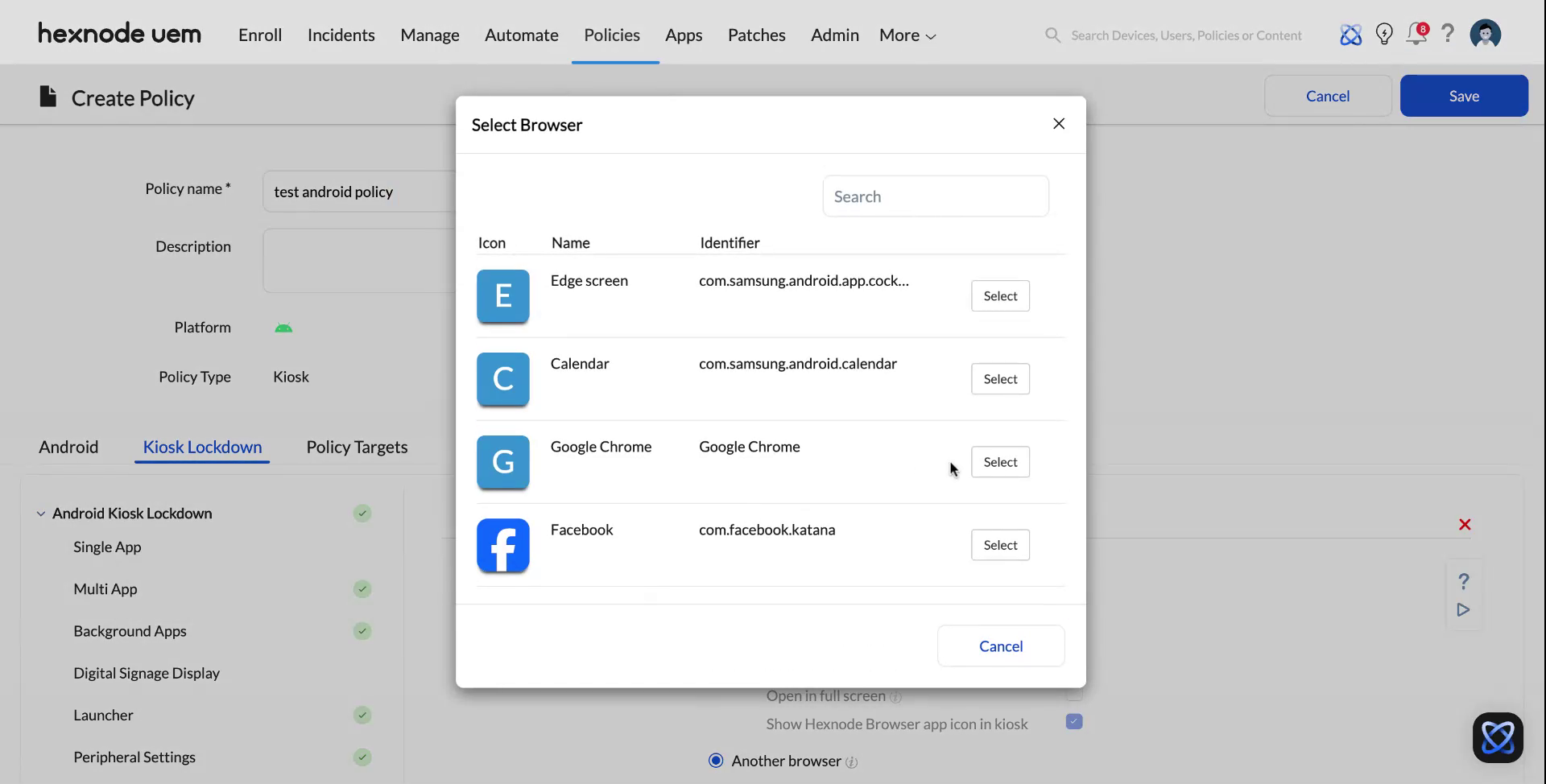Collapse the Android Kiosk Lockdown section
1546x784 pixels.
39,513
